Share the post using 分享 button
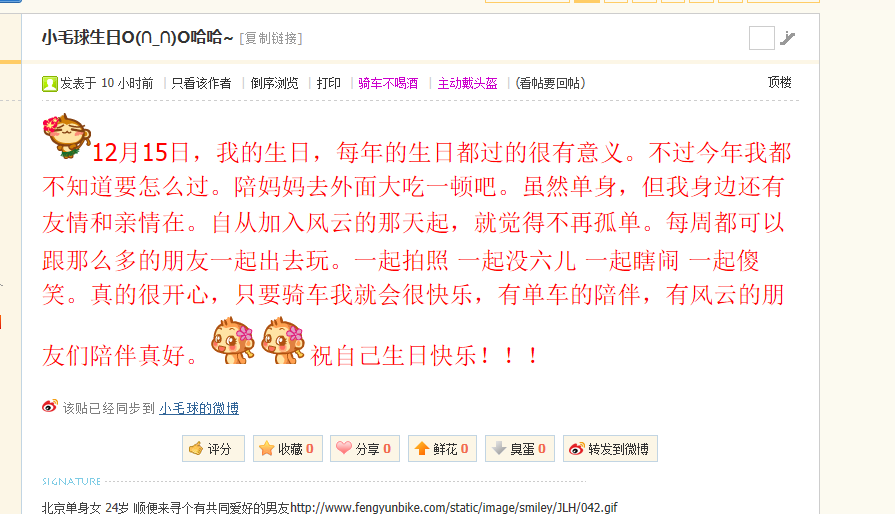The width and height of the screenshot is (895, 514). tap(365, 448)
